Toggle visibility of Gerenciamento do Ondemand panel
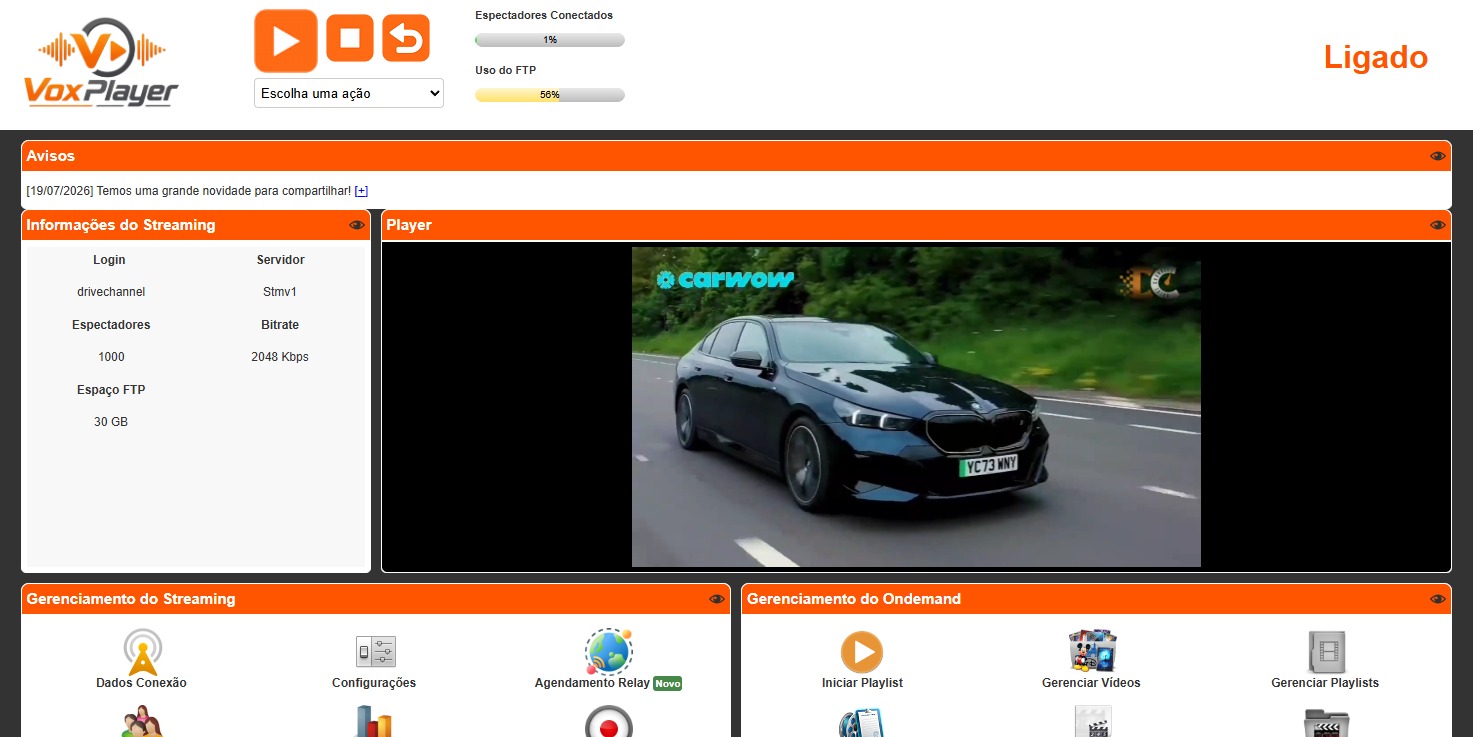The height and width of the screenshot is (737, 1473). pyautogui.click(x=1438, y=599)
